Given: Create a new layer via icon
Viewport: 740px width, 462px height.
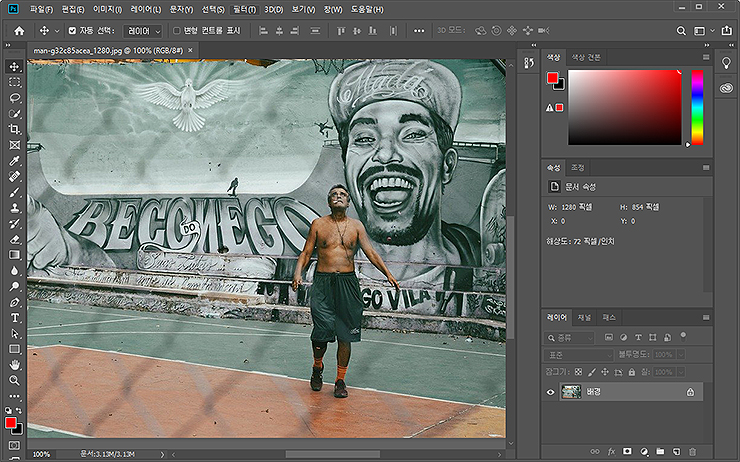Looking at the screenshot, I should [x=676, y=452].
